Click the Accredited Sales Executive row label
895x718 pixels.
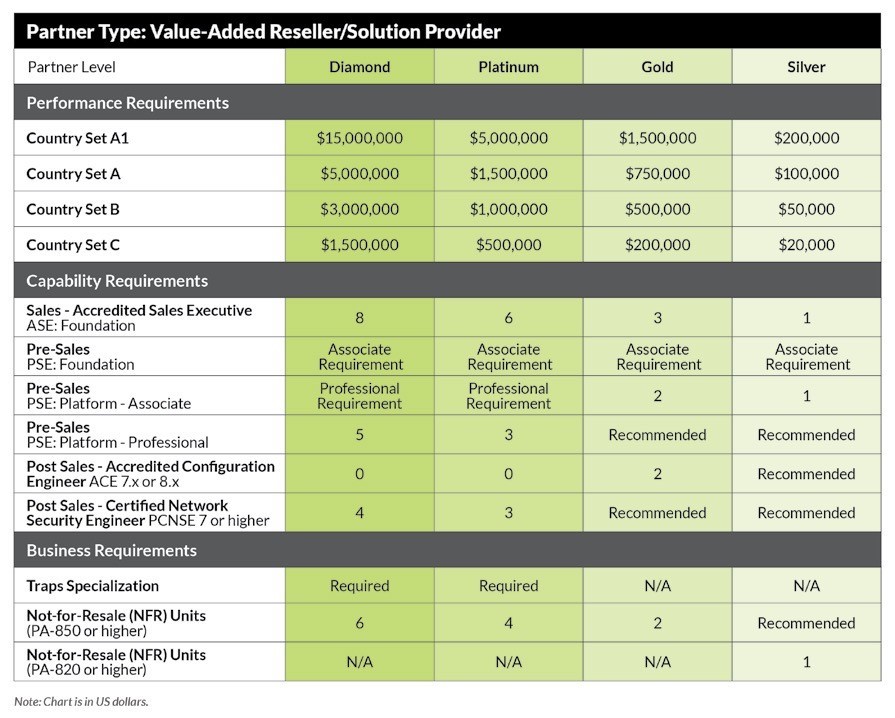point(138,311)
